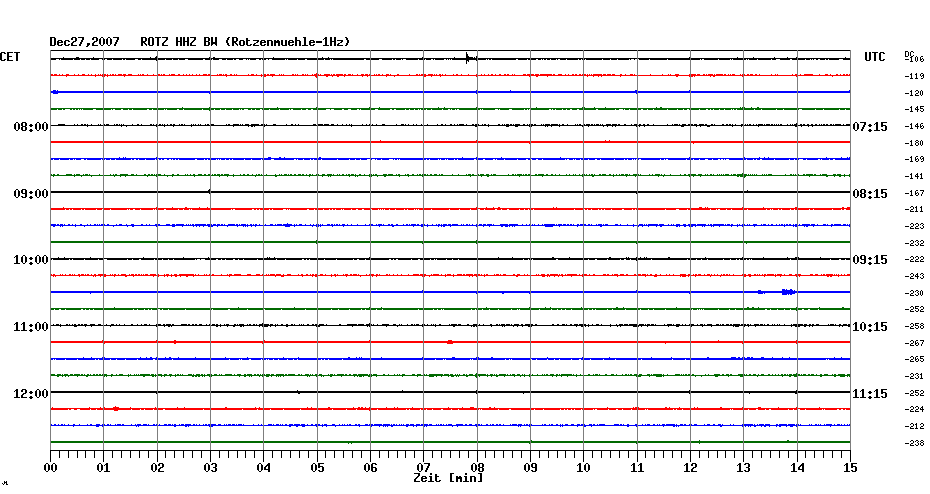Click the DC offset value -141
This screenshot has width=930, height=494.
click(x=915, y=177)
